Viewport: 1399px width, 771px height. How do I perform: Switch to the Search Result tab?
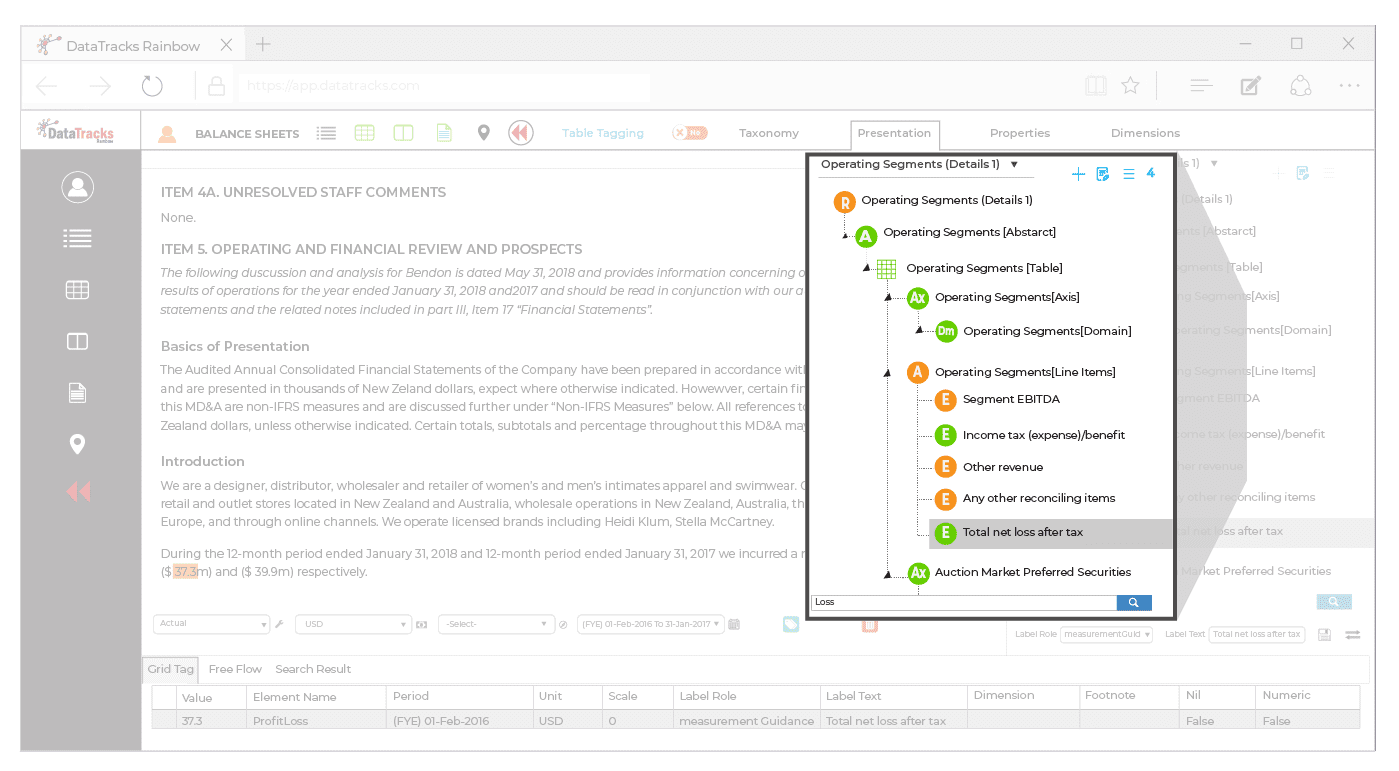[x=313, y=669]
